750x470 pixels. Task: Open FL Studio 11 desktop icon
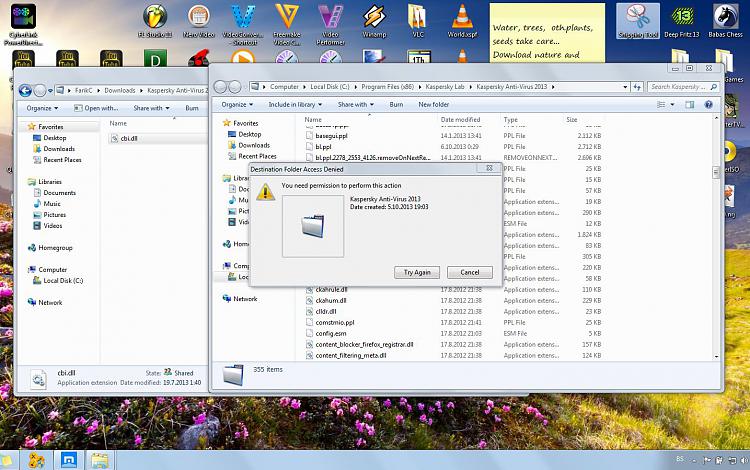click(155, 22)
